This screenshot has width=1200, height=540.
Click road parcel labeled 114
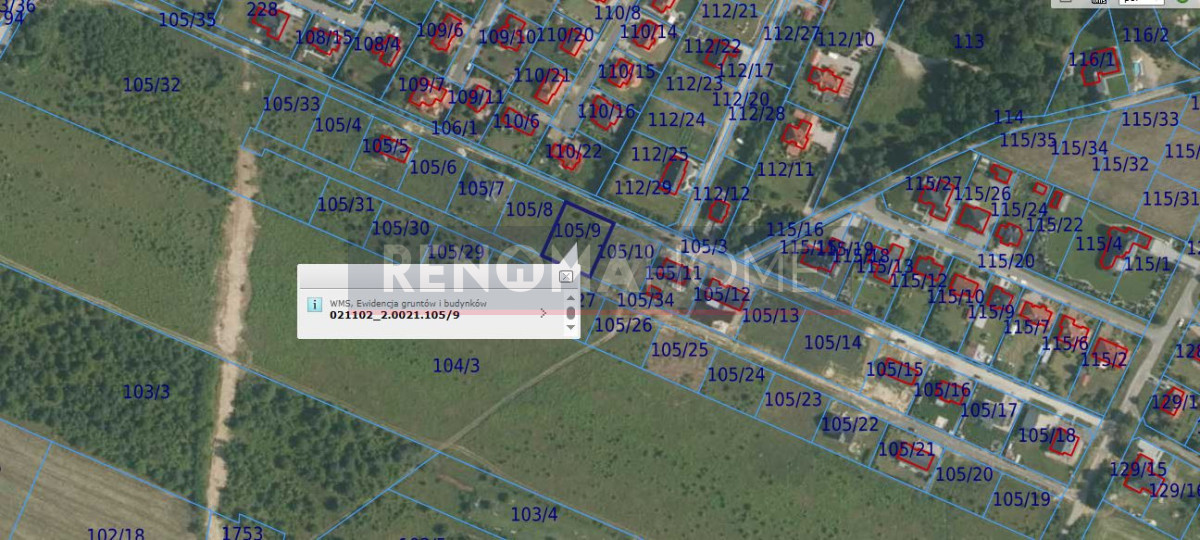[1008, 117]
